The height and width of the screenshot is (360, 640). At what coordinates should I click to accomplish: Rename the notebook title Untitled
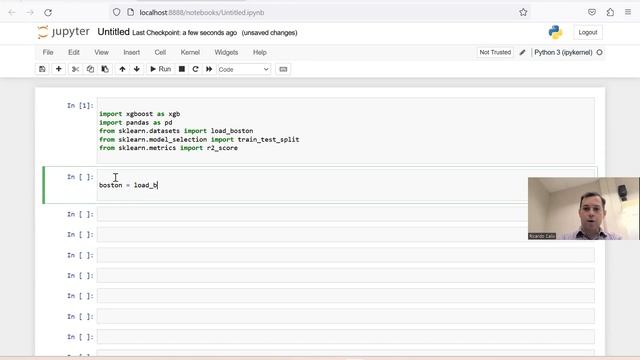(113, 32)
